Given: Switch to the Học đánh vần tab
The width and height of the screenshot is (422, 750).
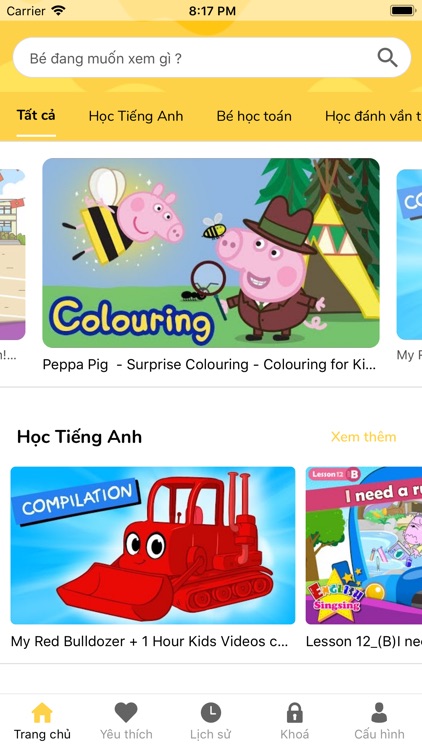Looking at the screenshot, I should click(373, 116).
